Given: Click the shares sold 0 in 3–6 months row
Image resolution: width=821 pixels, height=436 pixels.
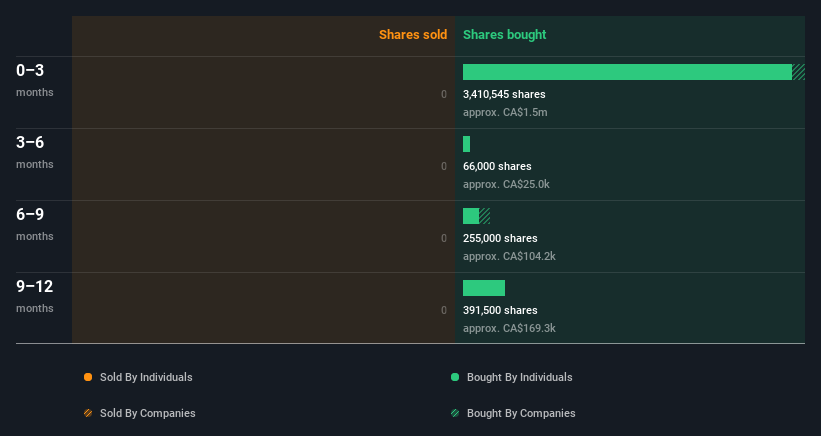Looking at the screenshot, I should [444, 166].
